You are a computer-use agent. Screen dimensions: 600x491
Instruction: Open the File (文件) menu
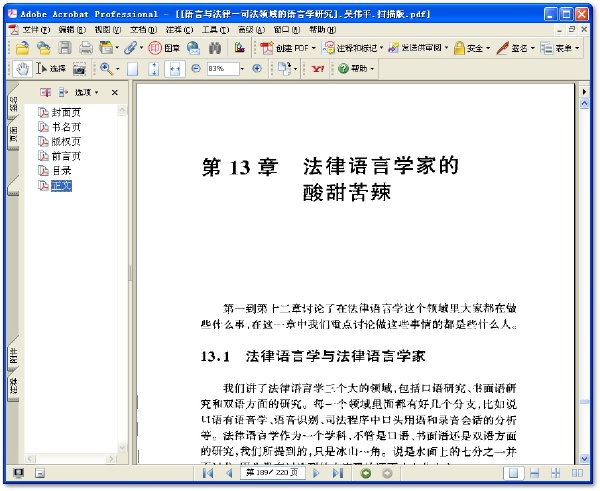[x=36, y=29]
